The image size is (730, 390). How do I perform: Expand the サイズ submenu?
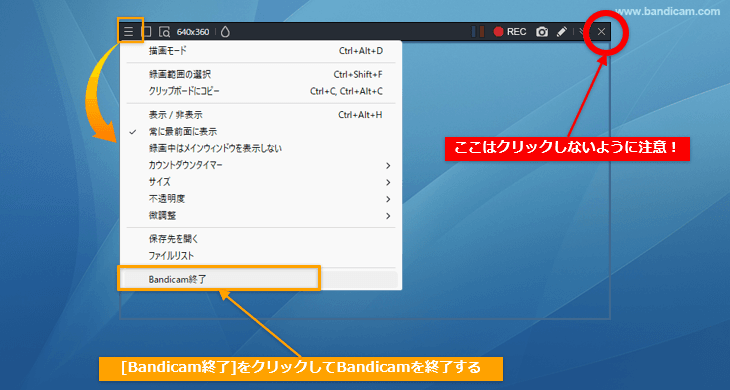tap(261, 182)
